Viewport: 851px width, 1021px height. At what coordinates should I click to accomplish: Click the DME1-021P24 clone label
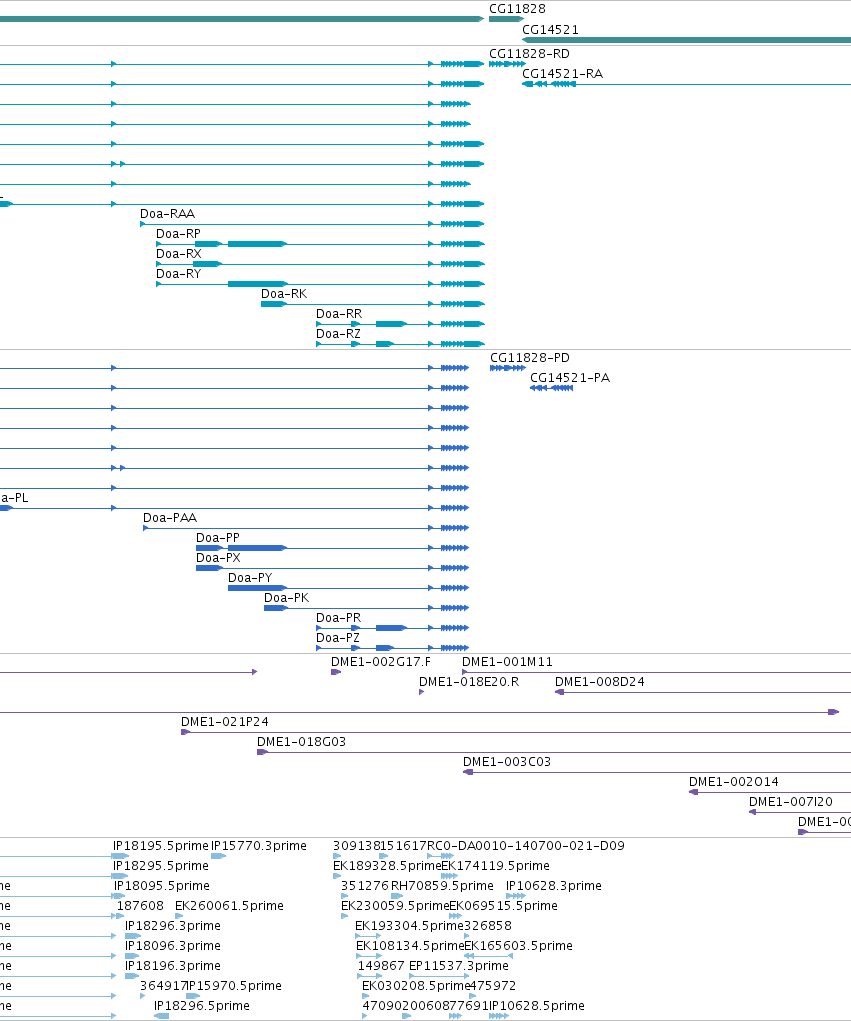coord(225,721)
